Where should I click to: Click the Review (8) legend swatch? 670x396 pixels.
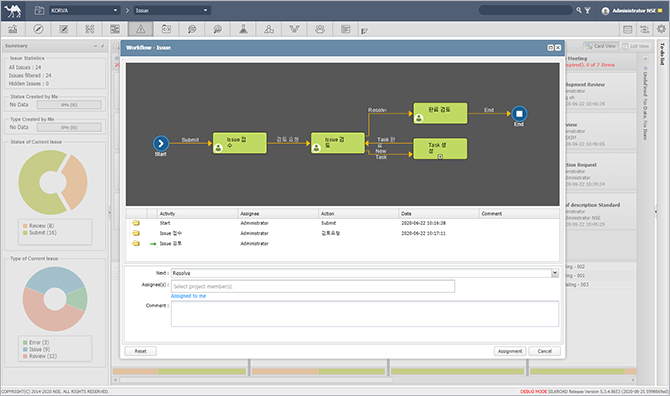(25, 226)
